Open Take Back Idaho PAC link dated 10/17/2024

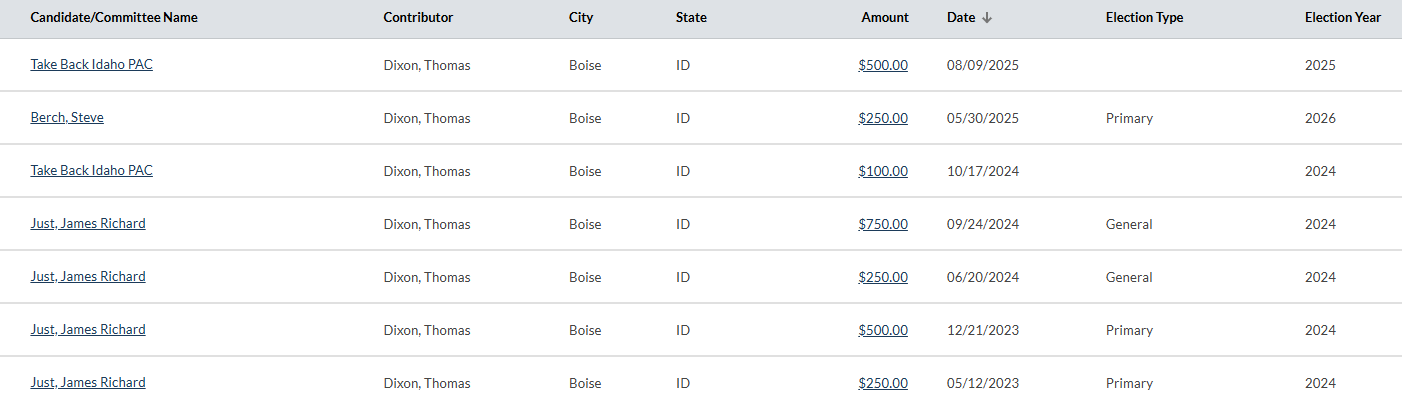[x=92, y=171]
